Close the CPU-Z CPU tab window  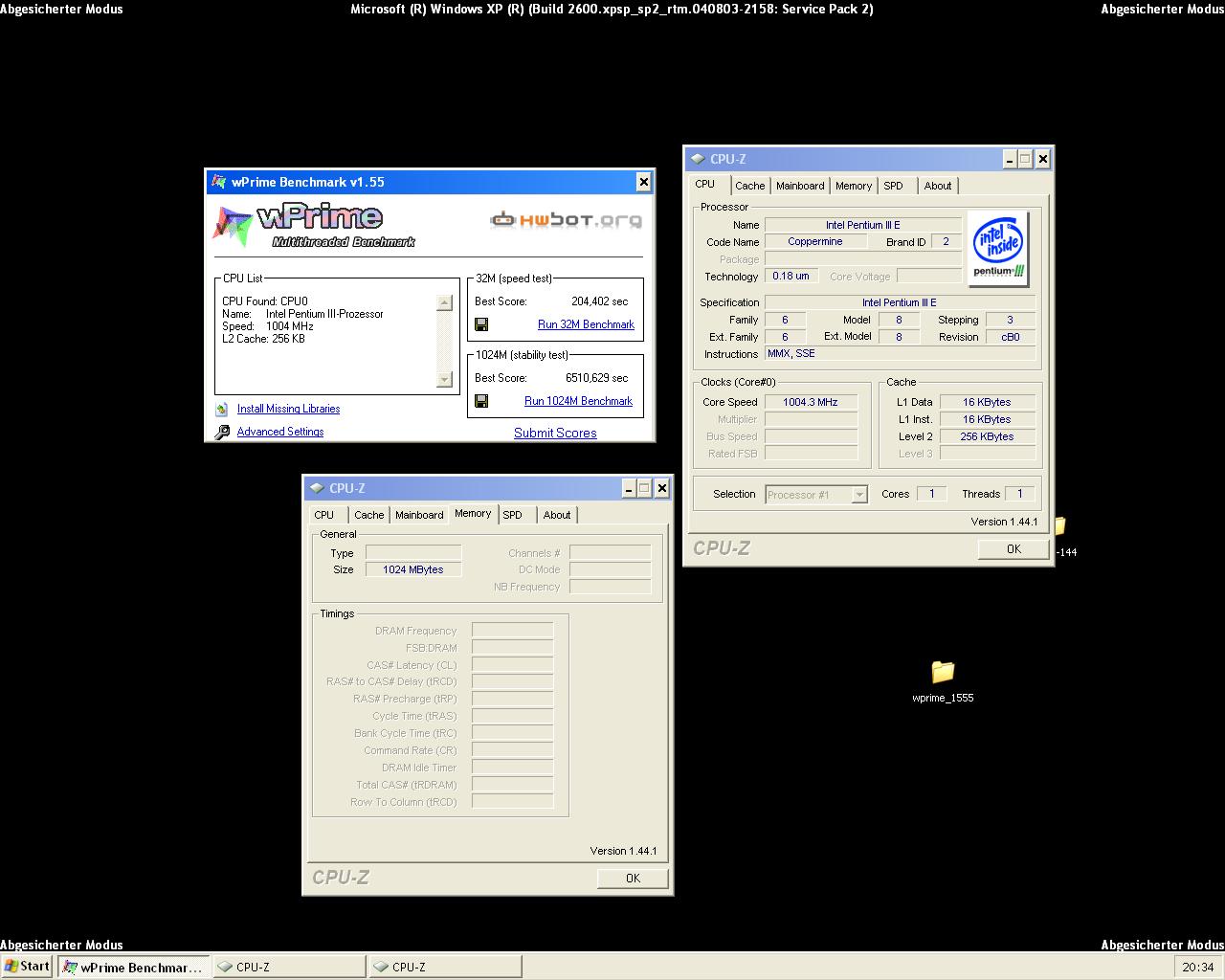1043,159
